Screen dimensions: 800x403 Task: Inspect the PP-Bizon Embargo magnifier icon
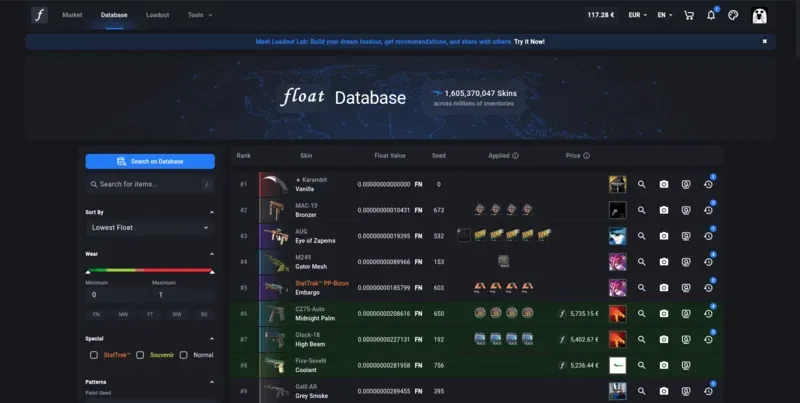click(x=641, y=288)
